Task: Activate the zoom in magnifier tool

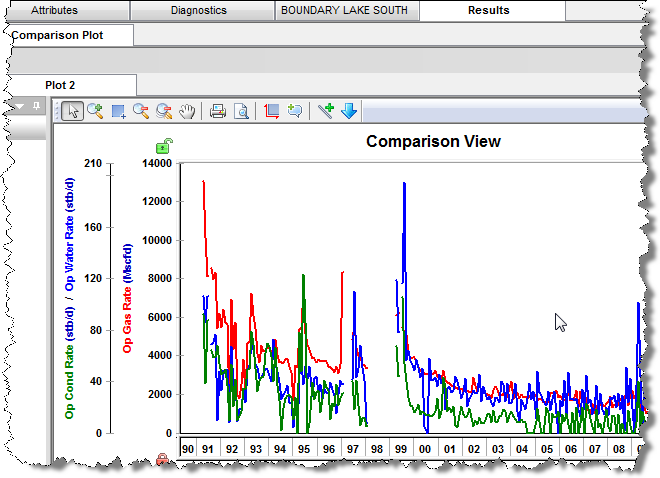Action: (95, 111)
